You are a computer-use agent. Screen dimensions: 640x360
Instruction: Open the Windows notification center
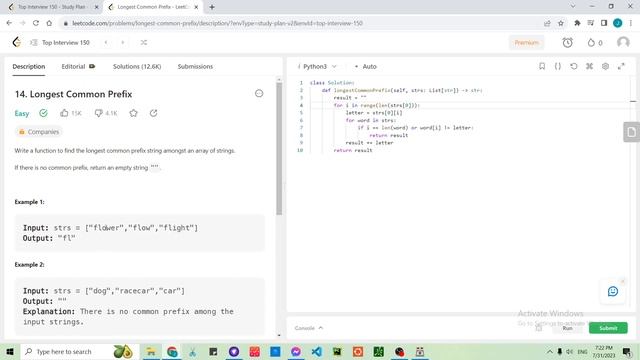(x=627, y=351)
